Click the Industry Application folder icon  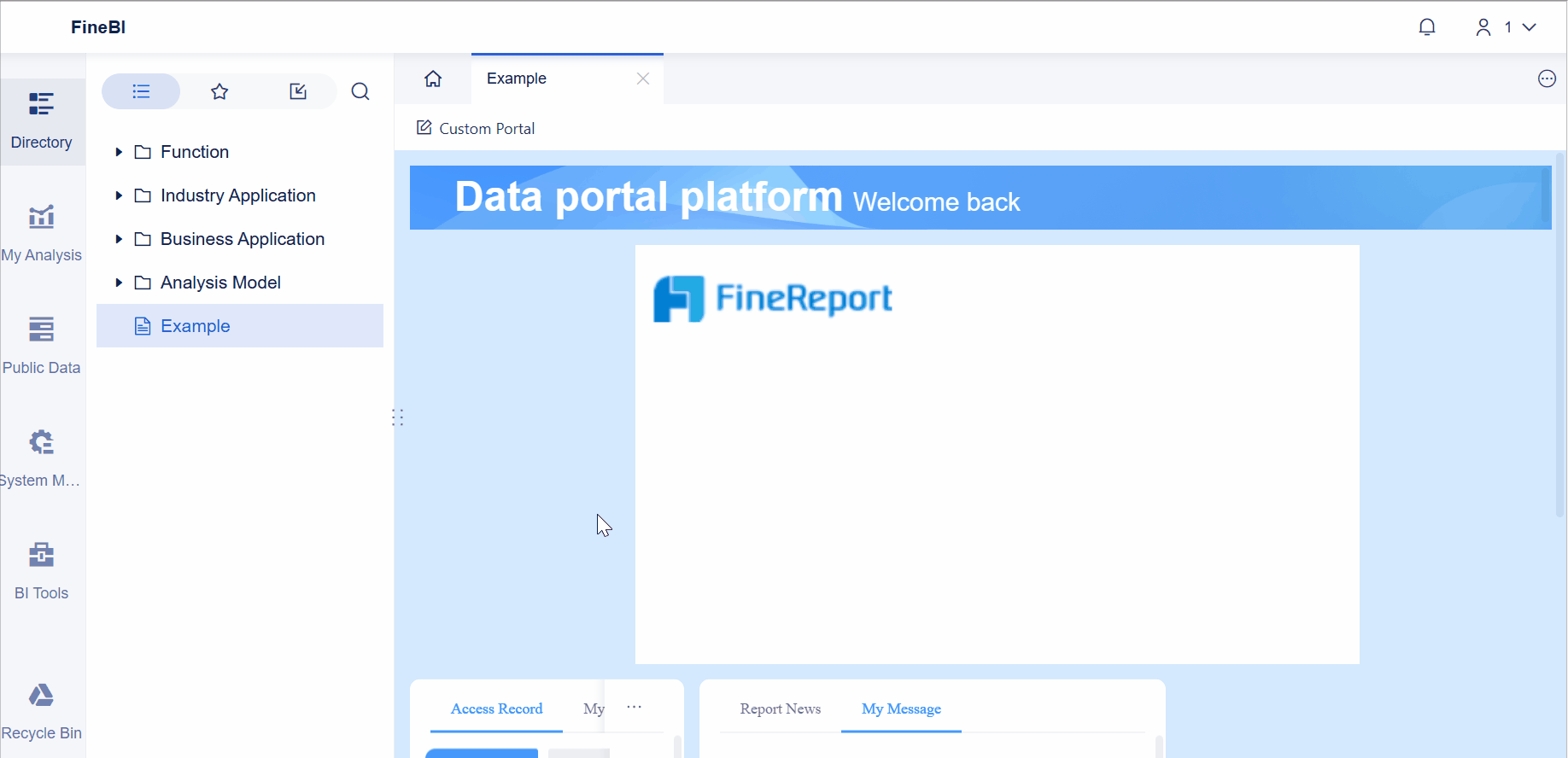click(143, 195)
